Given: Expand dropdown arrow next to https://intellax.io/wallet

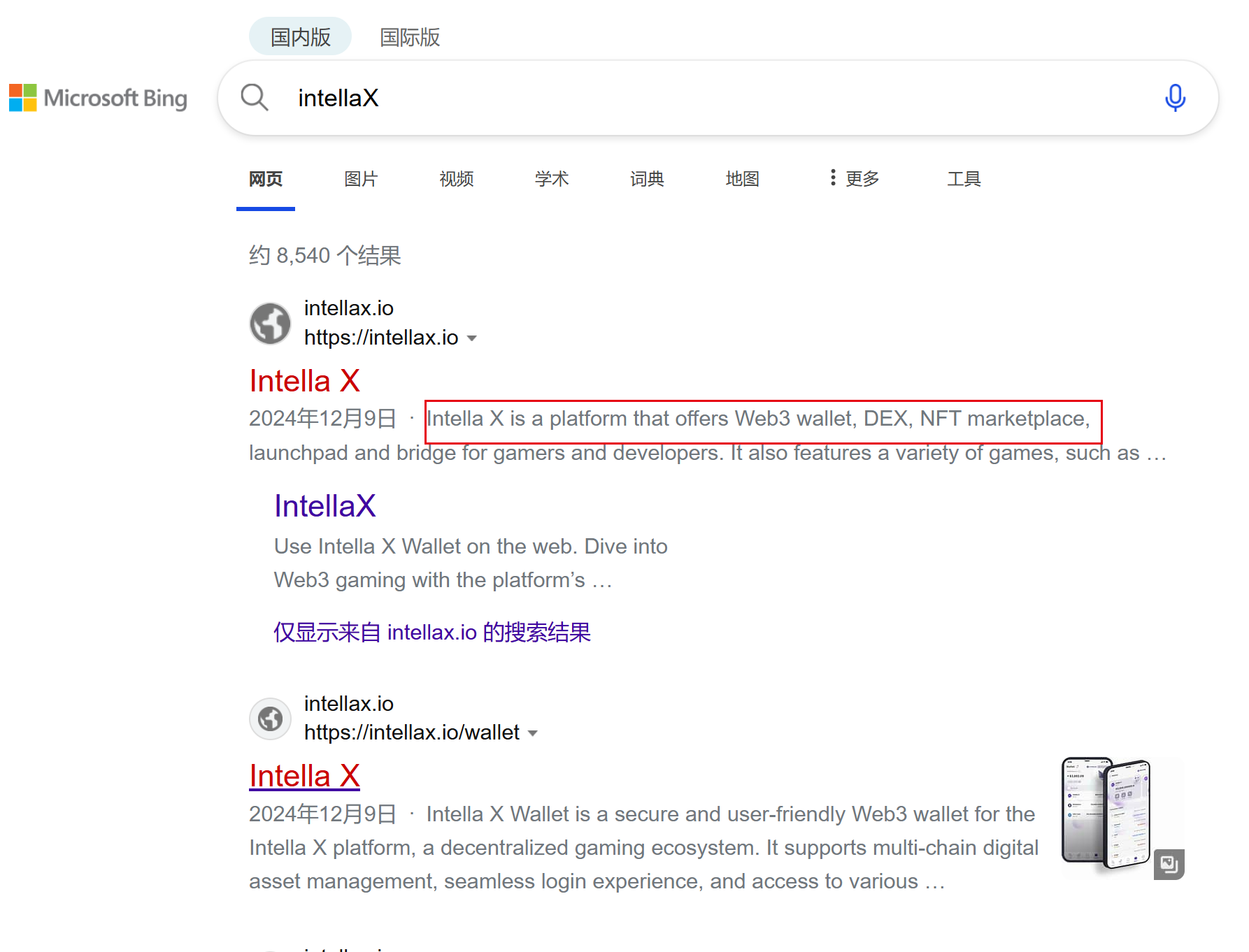Looking at the screenshot, I should [533, 733].
